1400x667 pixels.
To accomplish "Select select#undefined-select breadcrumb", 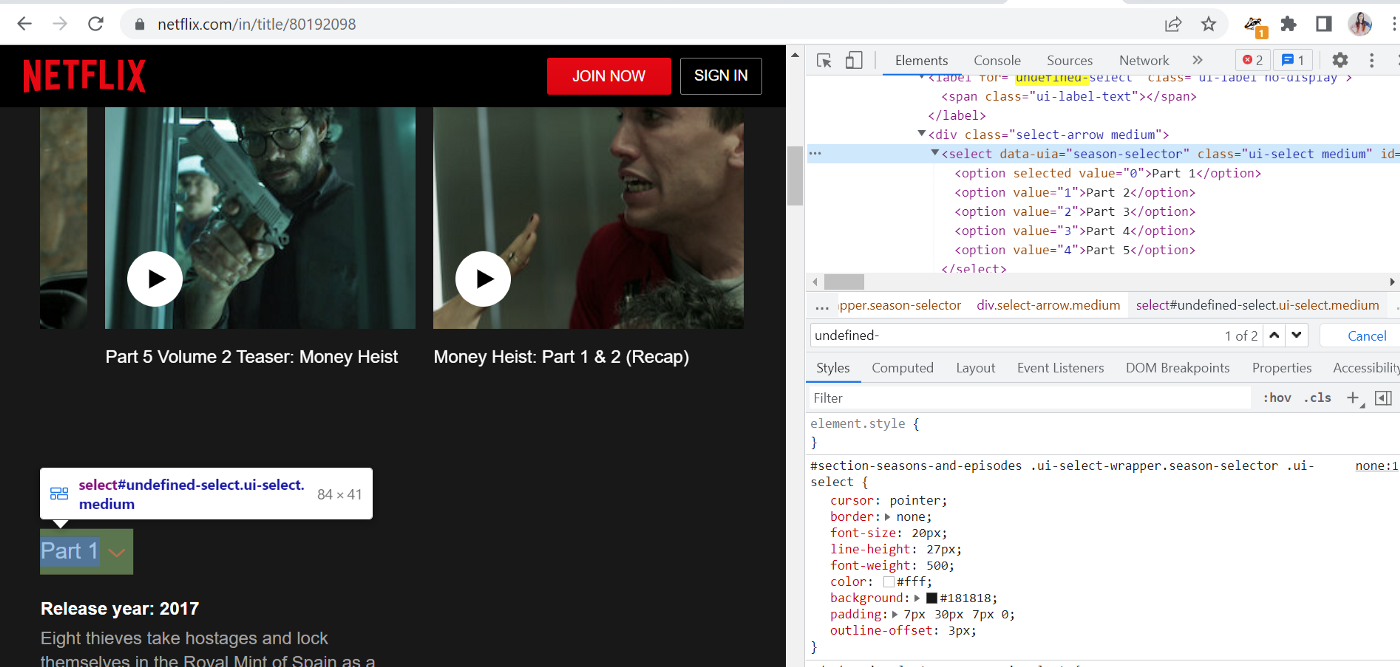I will [1257, 305].
